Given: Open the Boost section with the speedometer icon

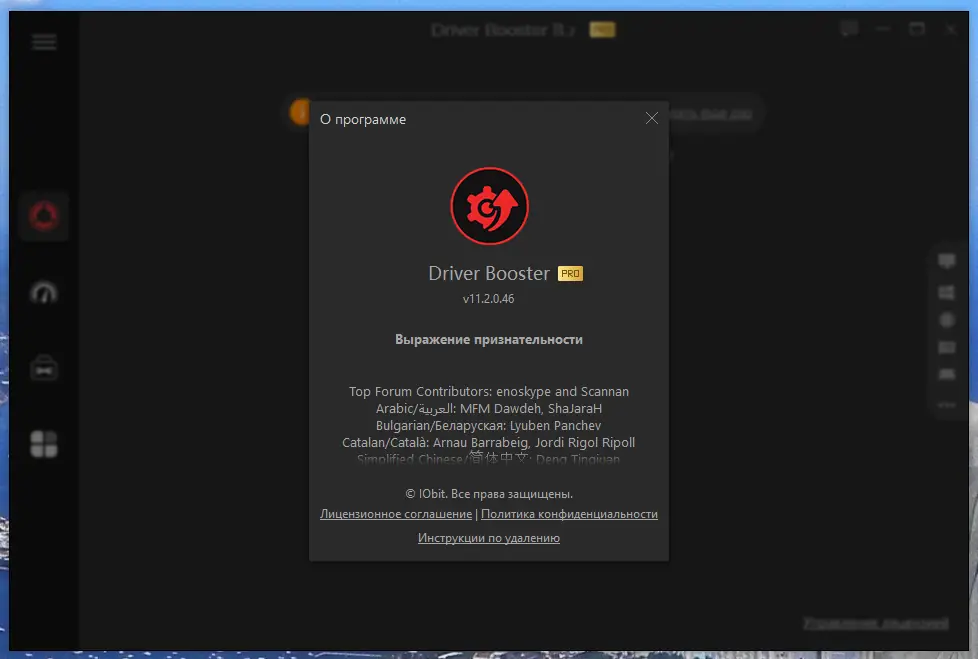Looking at the screenshot, I should (x=43, y=291).
